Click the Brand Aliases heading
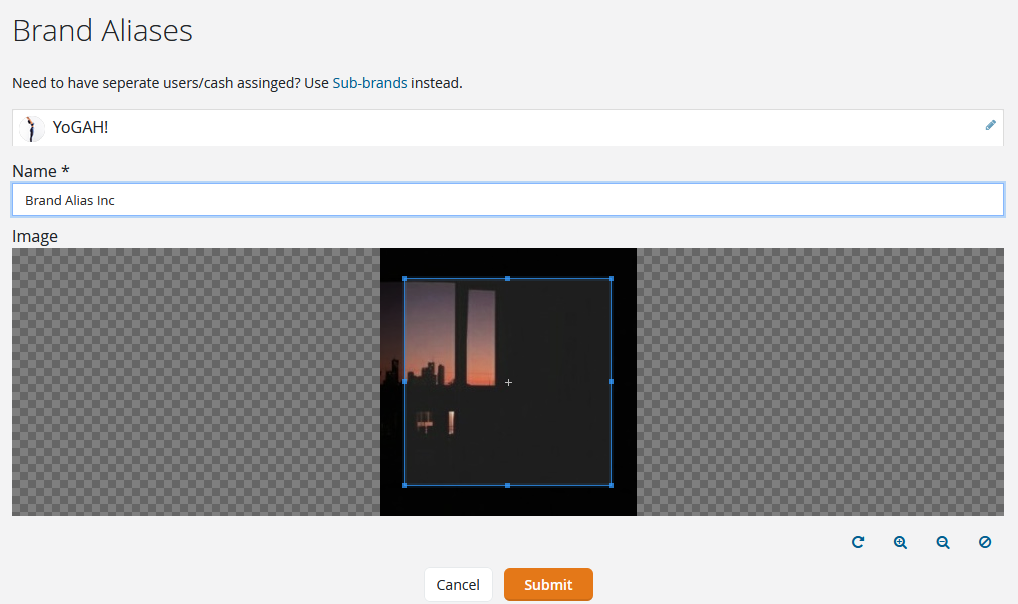1018x604 pixels. [x=103, y=31]
